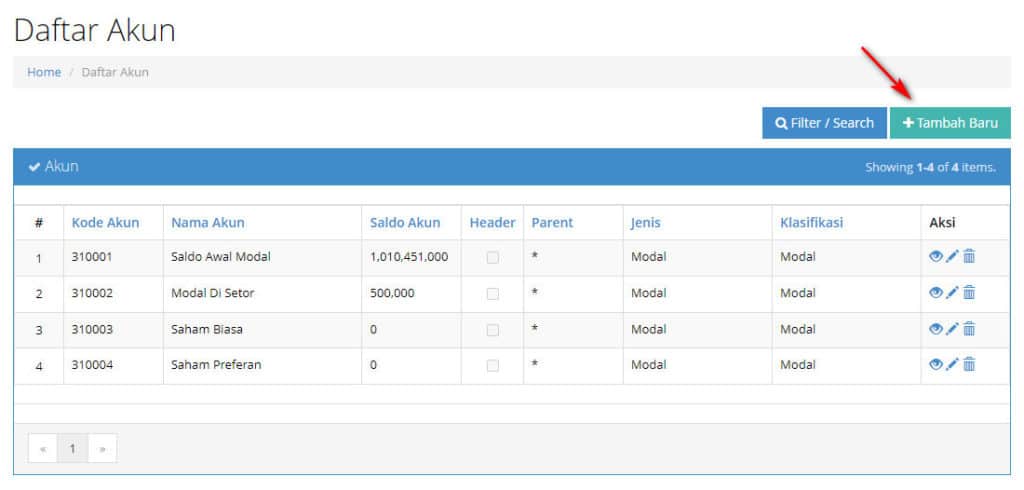This screenshot has width=1024, height=490.
Task: Sort table by Parent column
Action: (x=552, y=222)
